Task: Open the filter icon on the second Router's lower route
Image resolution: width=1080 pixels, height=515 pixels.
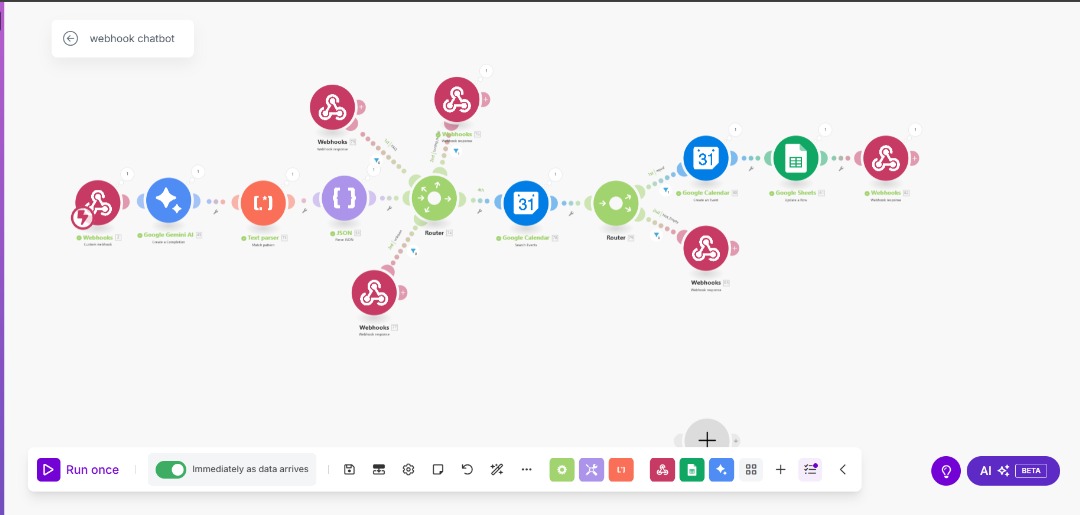Action: [656, 235]
